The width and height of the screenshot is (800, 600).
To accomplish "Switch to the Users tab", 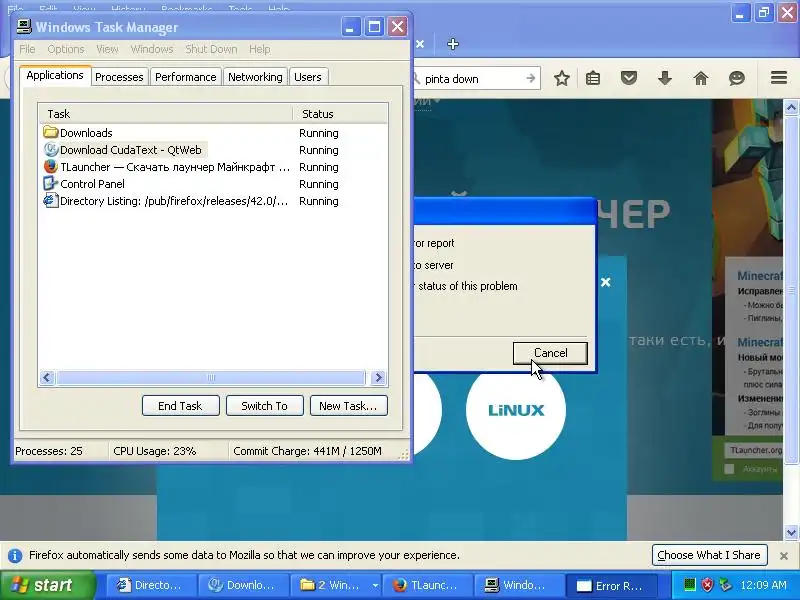I will click(308, 77).
